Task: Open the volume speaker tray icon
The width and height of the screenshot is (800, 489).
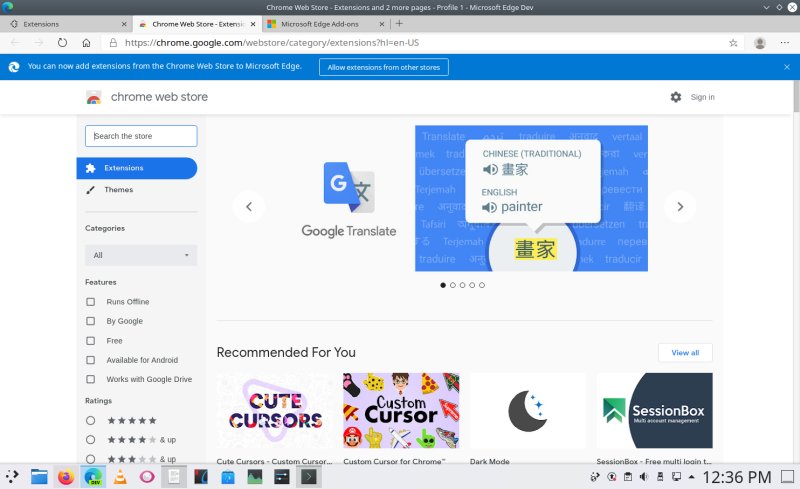Action: pos(644,477)
